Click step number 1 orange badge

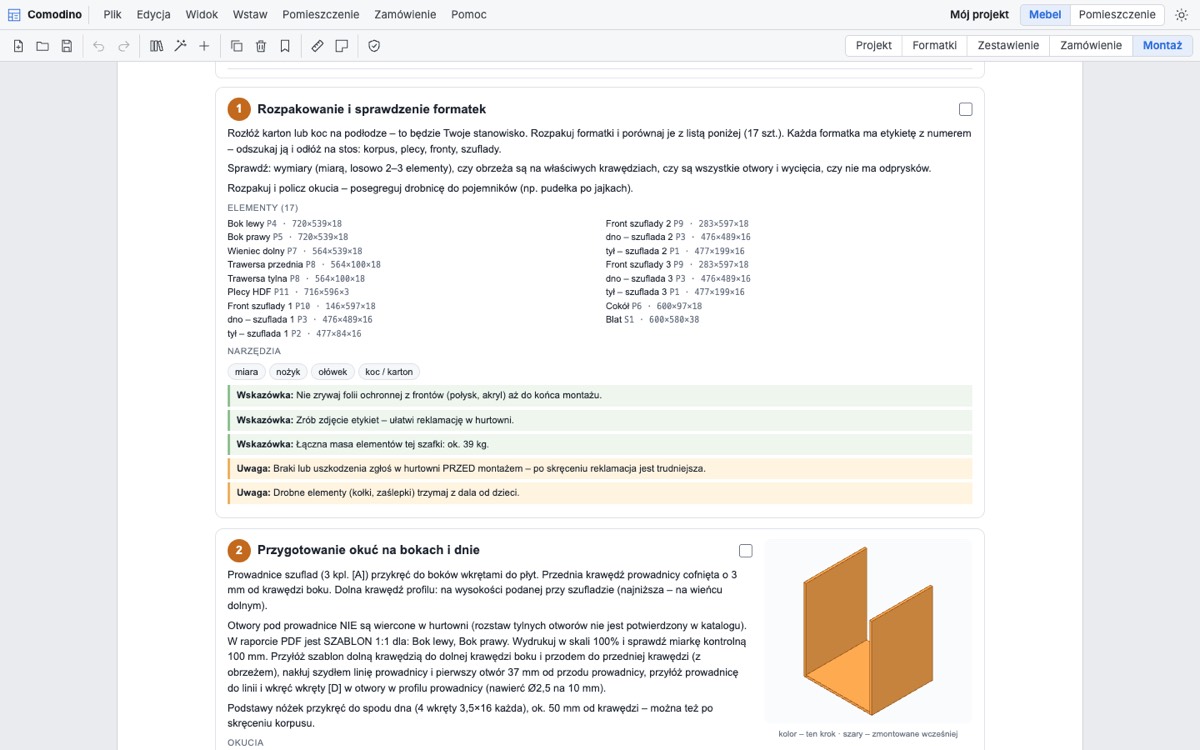point(239,109)
